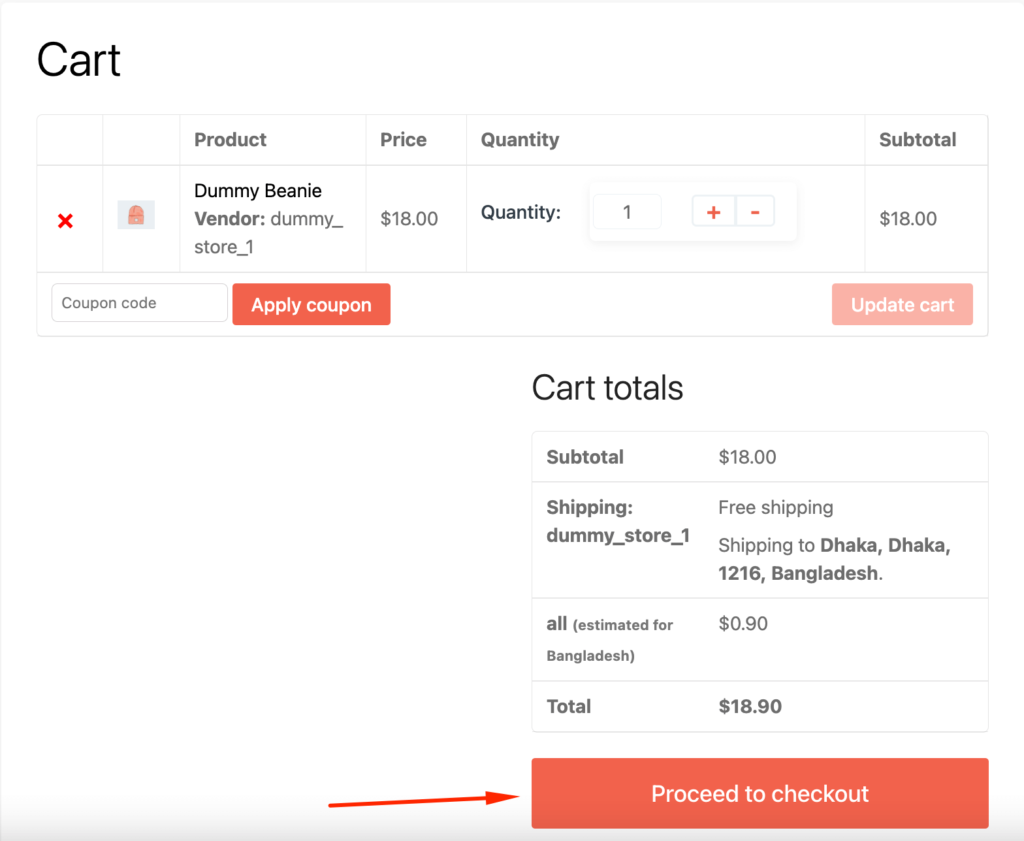The width and height of the screenshot is (1024, 841).
Task: Click the Shipping: dummy_store_1 label
Action: (x=618, y=522)
